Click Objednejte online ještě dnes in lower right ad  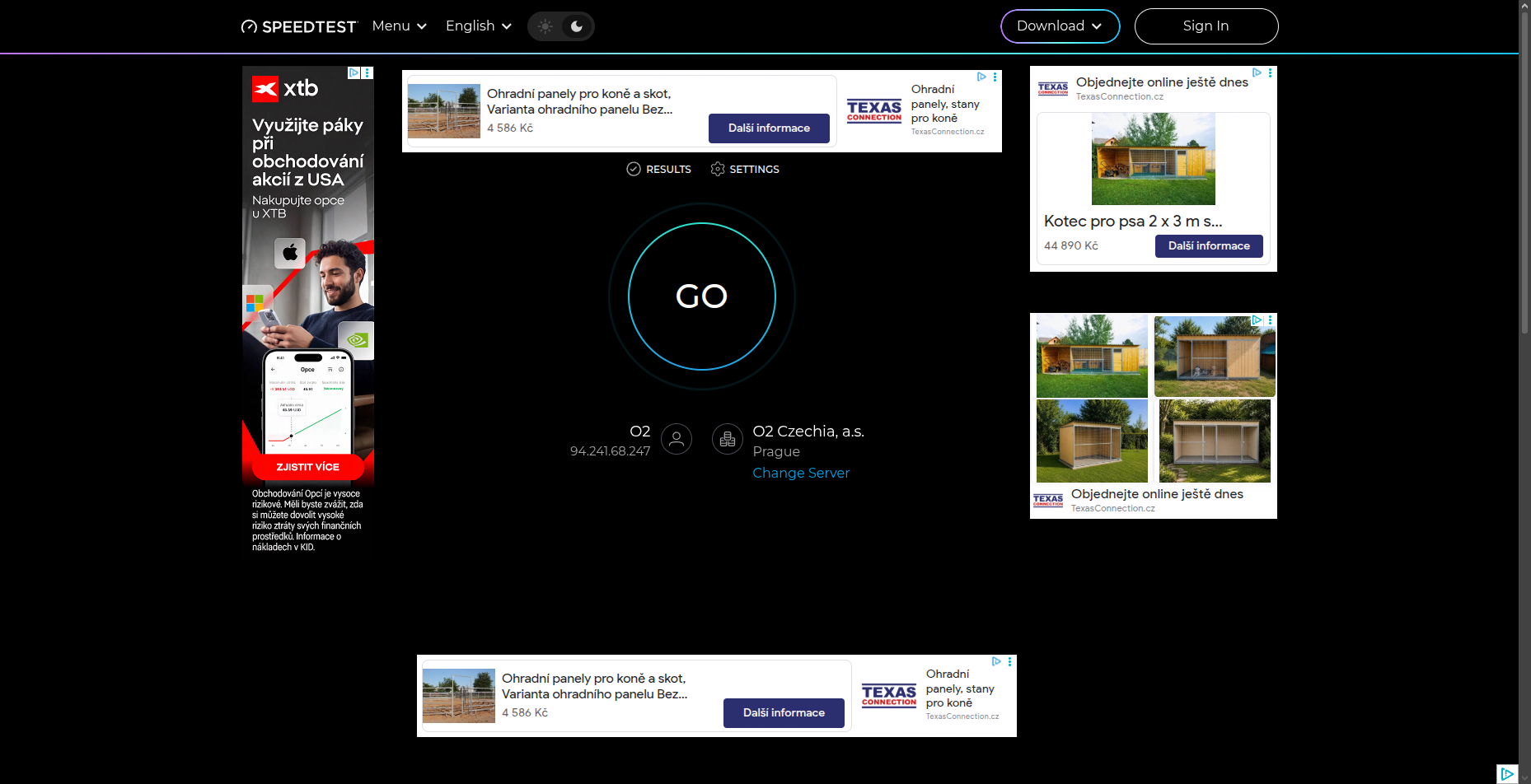1157,494
